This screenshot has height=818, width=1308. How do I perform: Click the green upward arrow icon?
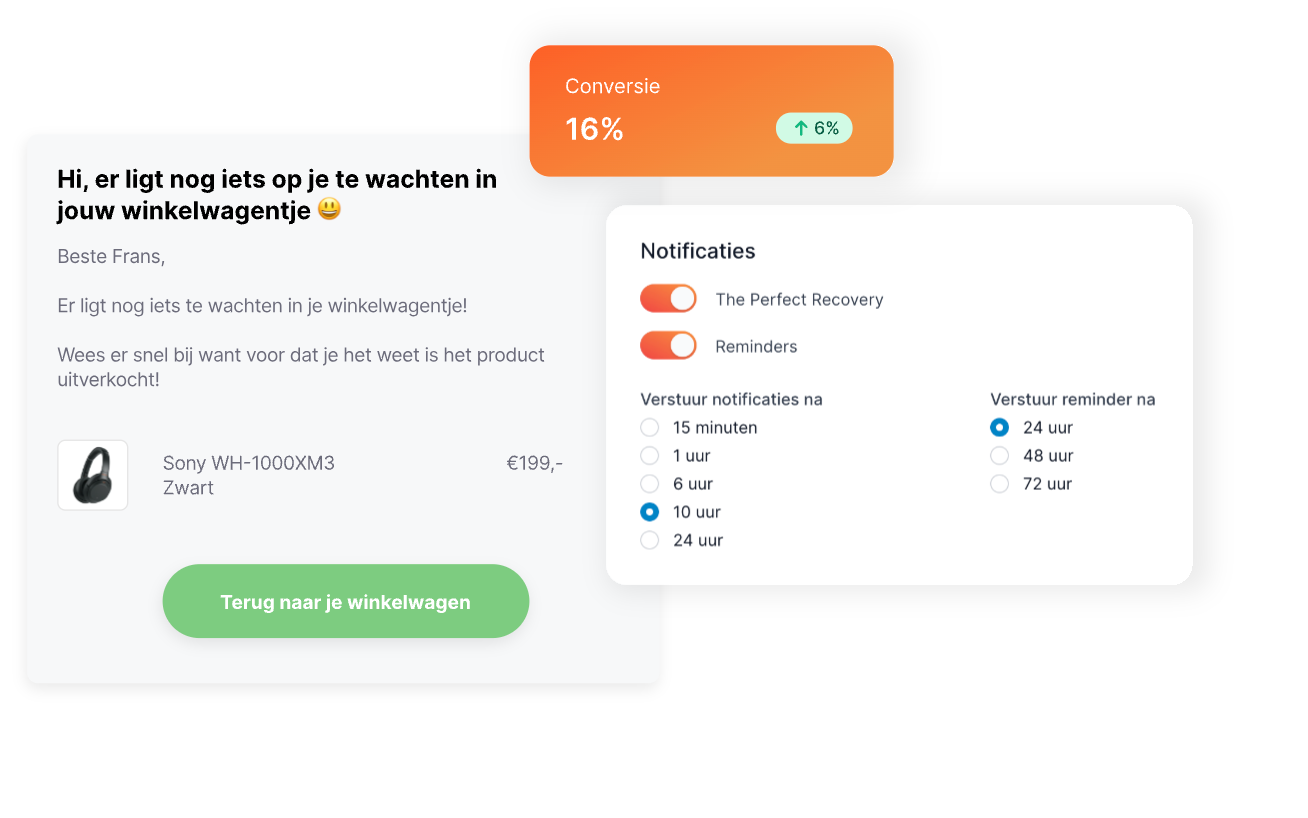click(x=800, y=128)
